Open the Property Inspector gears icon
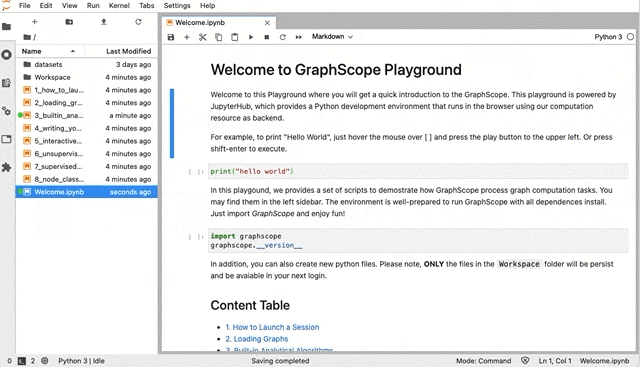This screenshot has width=640, height=367. tap(7, 111)
